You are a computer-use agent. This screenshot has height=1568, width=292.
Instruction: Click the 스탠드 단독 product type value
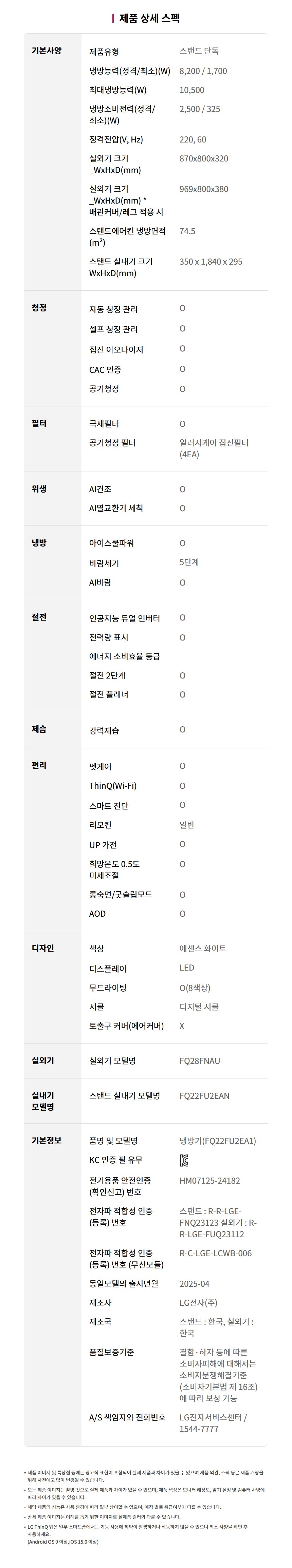pyautogui.click(x=199, y=51)
